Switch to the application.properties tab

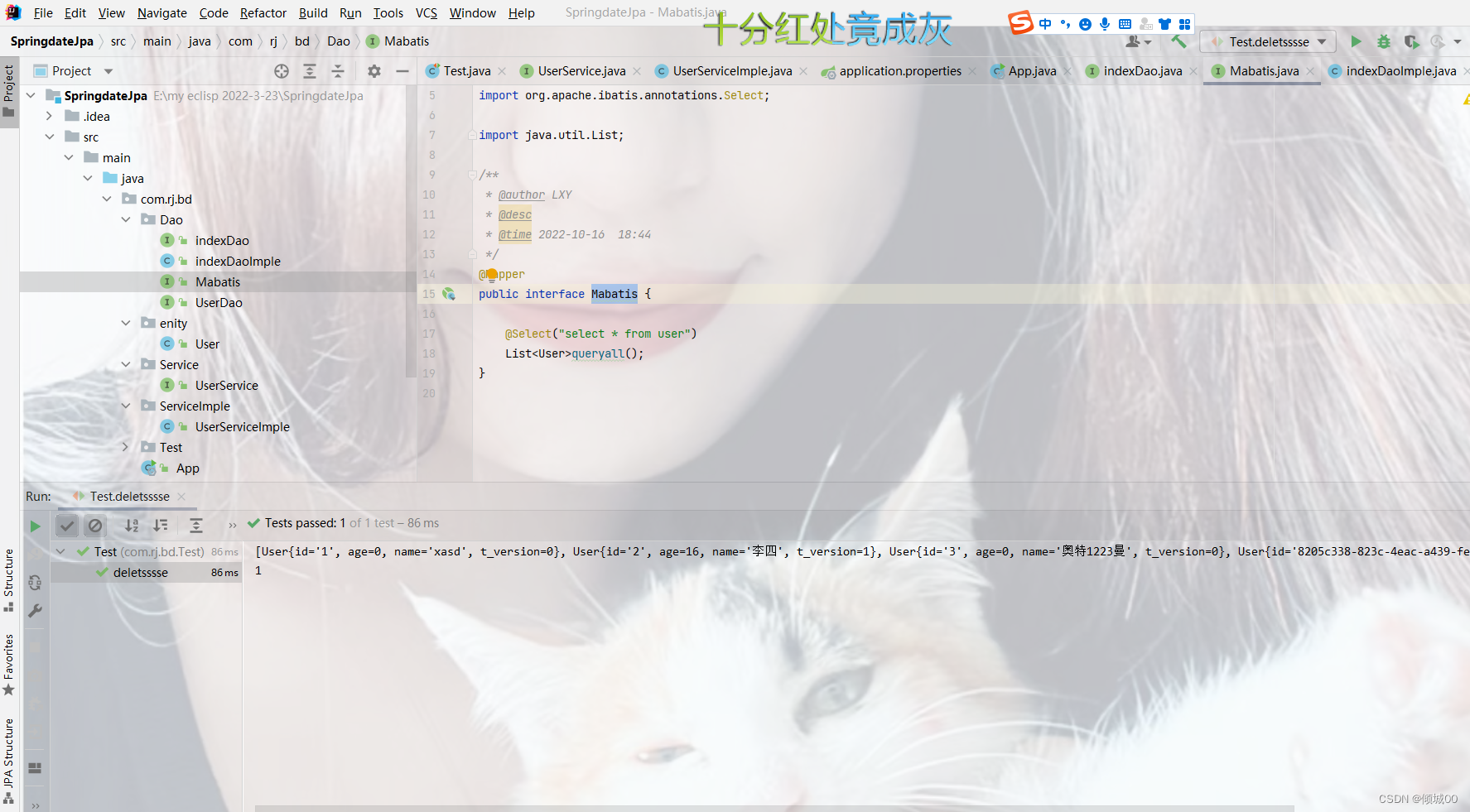900,71
